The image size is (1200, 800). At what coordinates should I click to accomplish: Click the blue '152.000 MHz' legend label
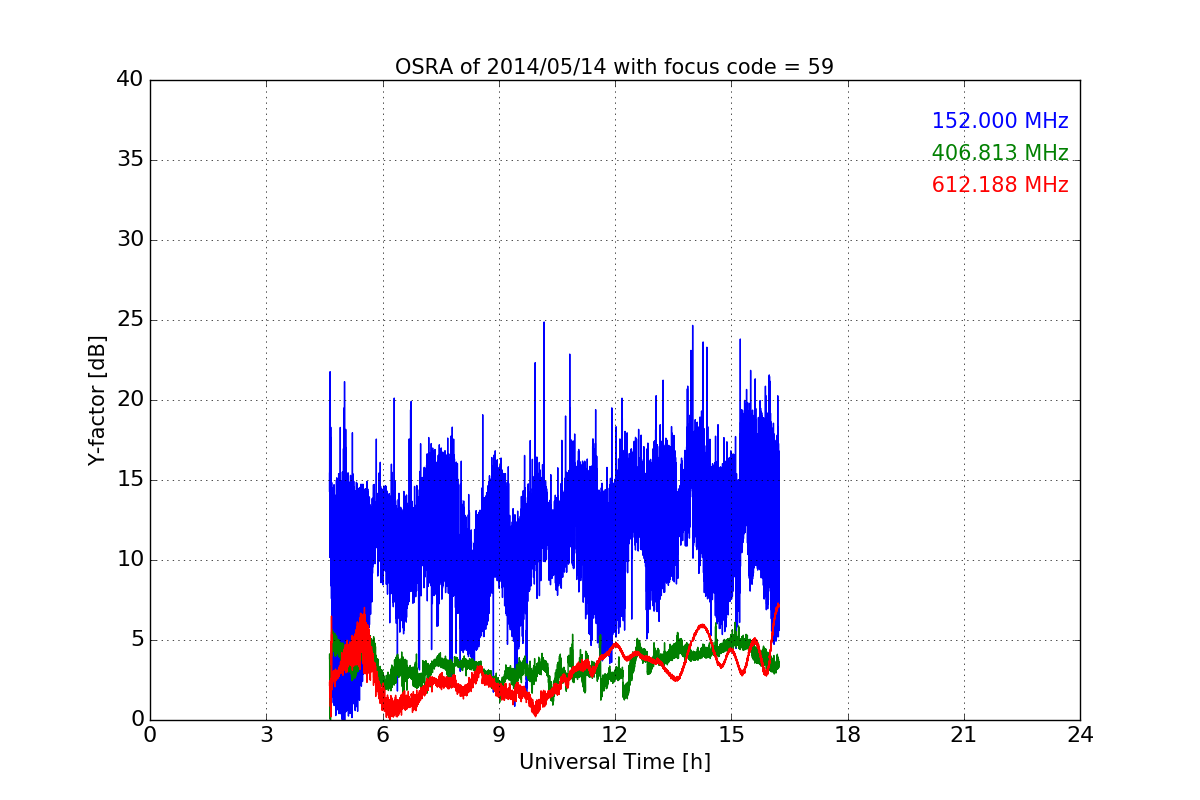(x=1000, y=121)
